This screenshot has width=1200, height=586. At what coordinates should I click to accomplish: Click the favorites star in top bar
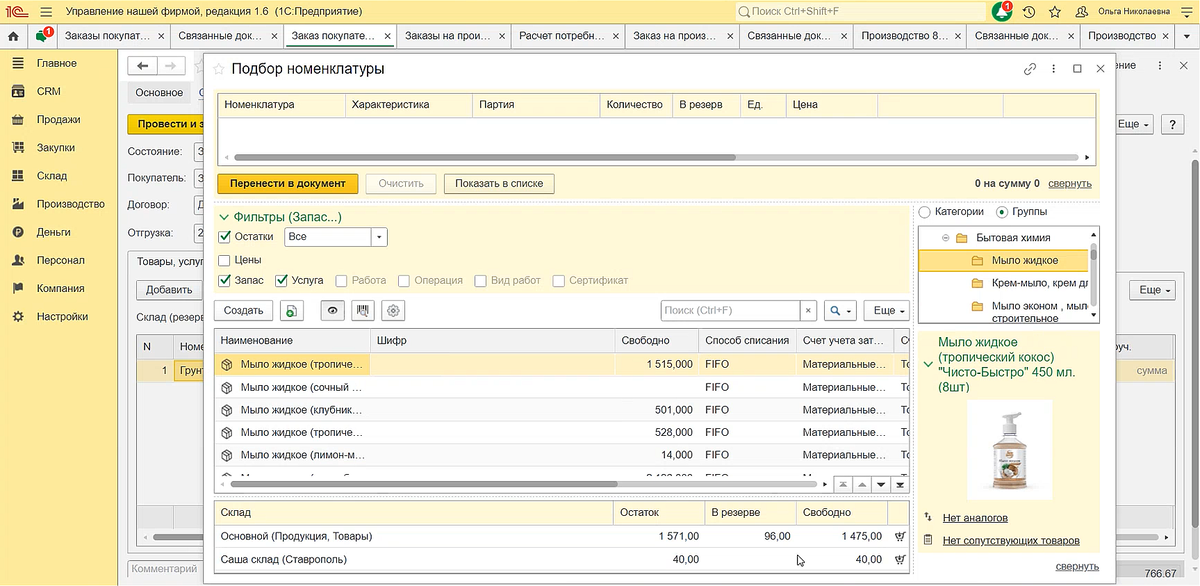[x=1054, y=12]
